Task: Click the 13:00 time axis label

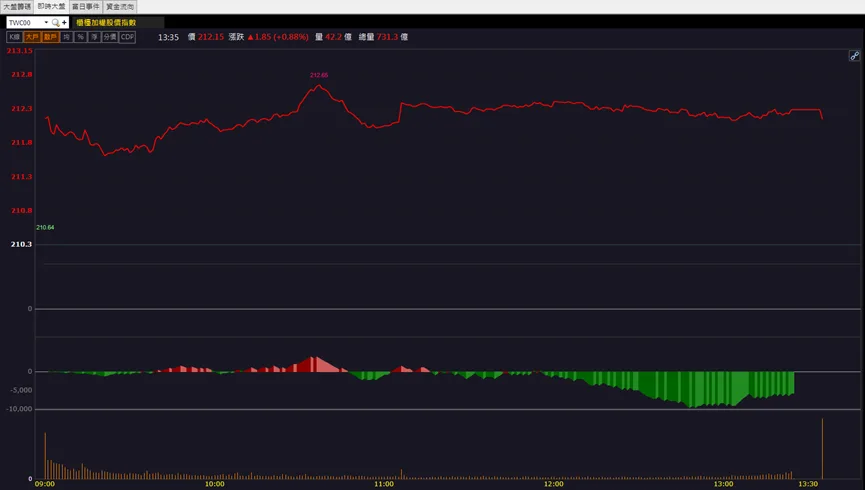Action: 724,484
